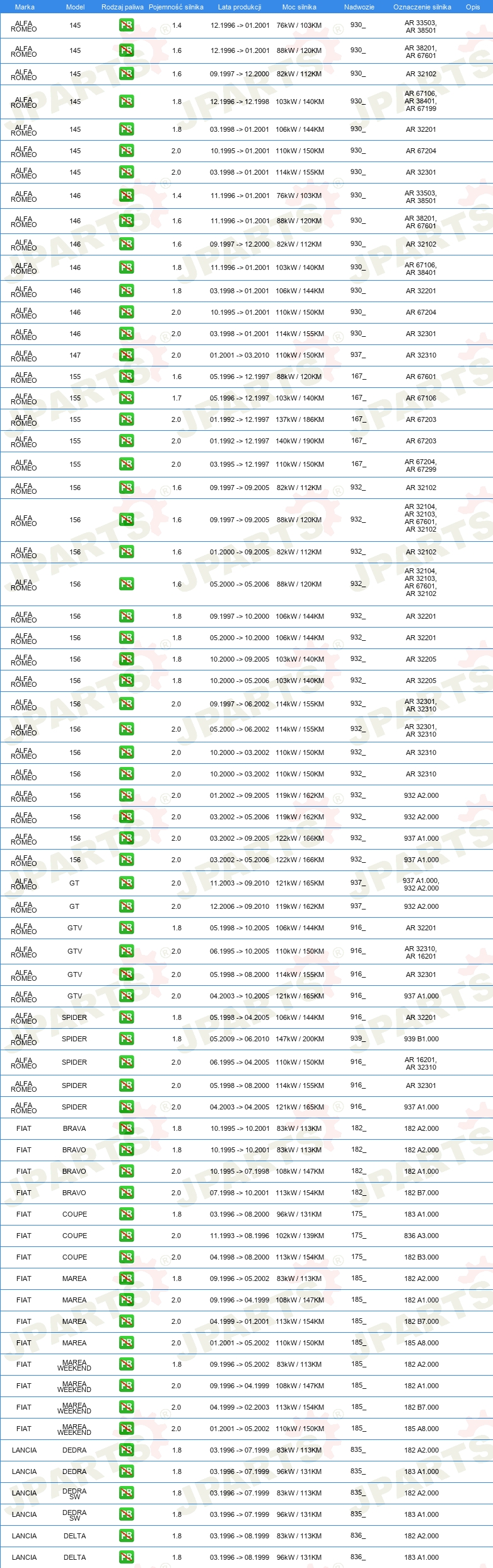Viewport: 493px width, 1568px height.
Task: Click the fuel icon for the 145 1.6 82kW row
Action: 126,74
